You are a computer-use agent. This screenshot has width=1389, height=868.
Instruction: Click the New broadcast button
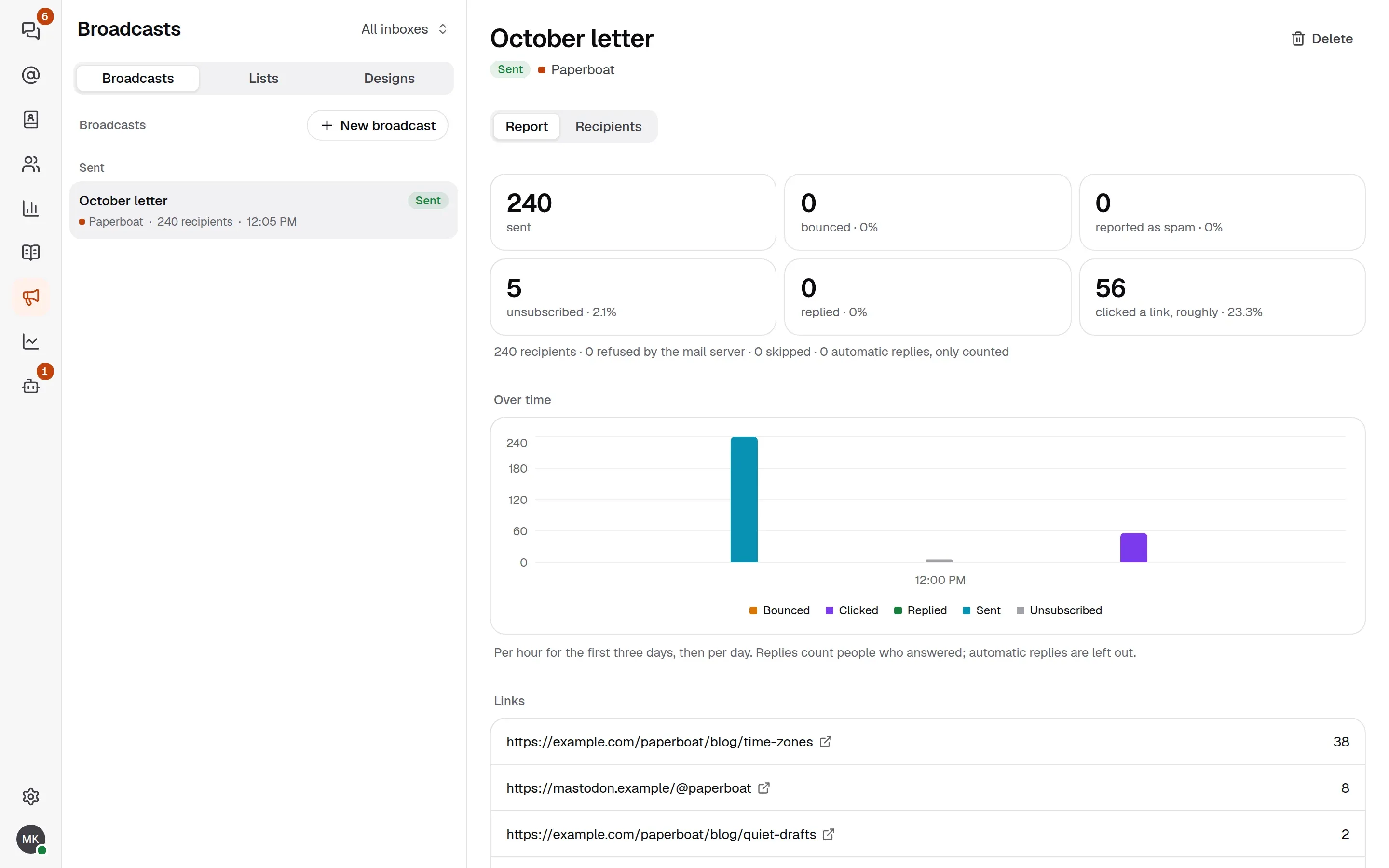point(378,125)
